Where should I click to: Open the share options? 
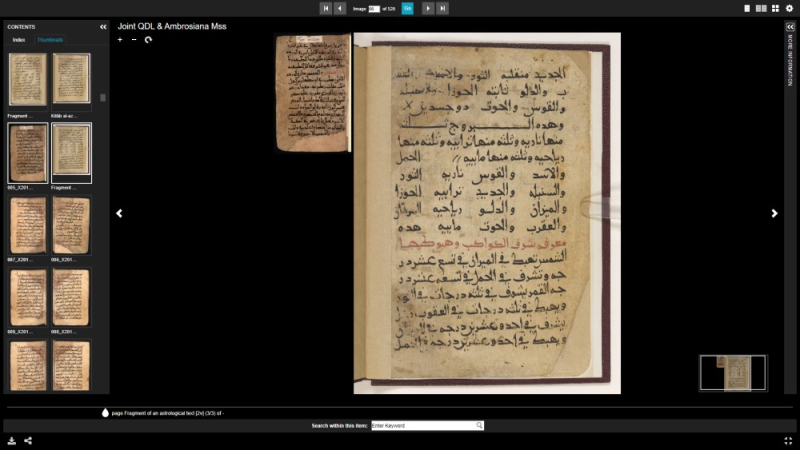(x=28, y=441)
